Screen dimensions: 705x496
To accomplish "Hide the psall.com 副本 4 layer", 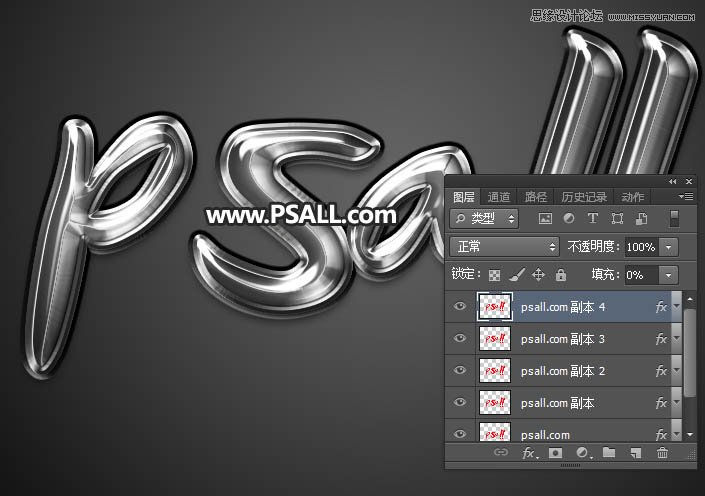I will 460,306.
